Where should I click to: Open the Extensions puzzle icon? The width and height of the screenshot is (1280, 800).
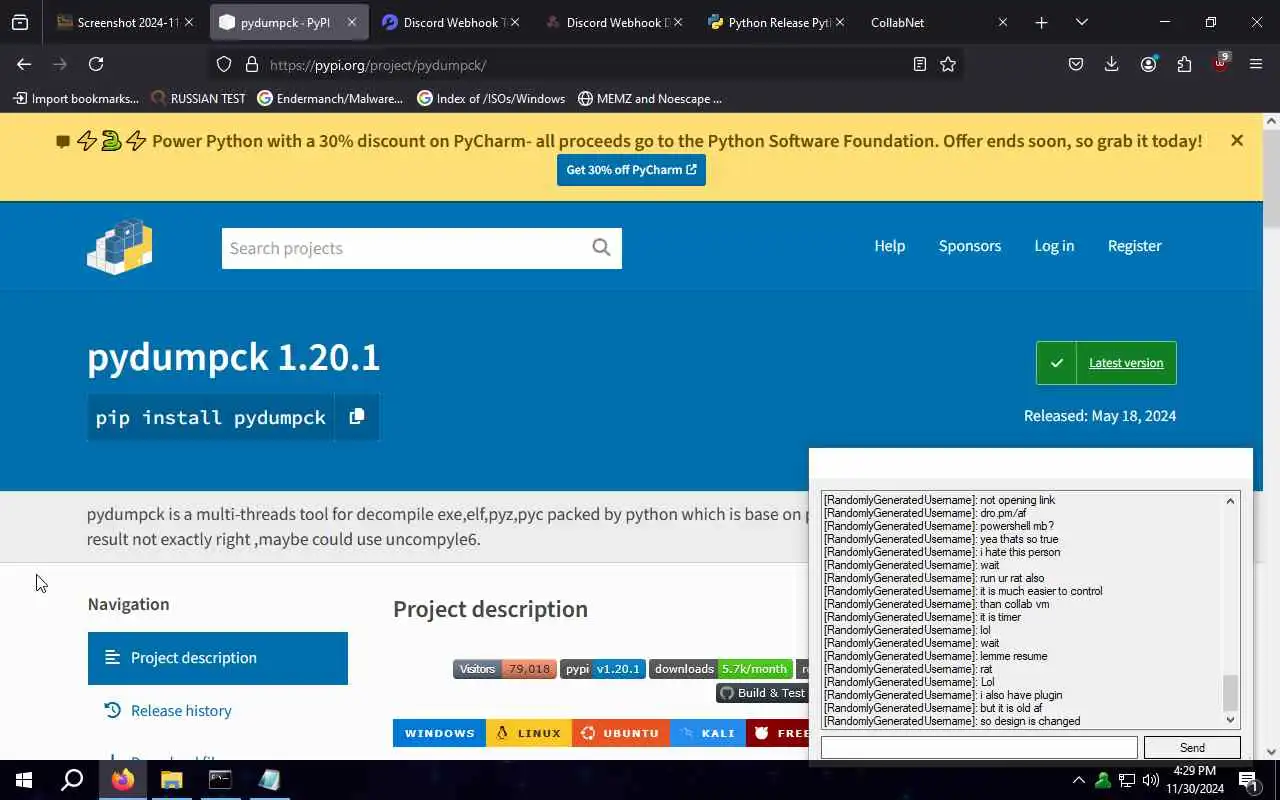[x=1184, y=64]
